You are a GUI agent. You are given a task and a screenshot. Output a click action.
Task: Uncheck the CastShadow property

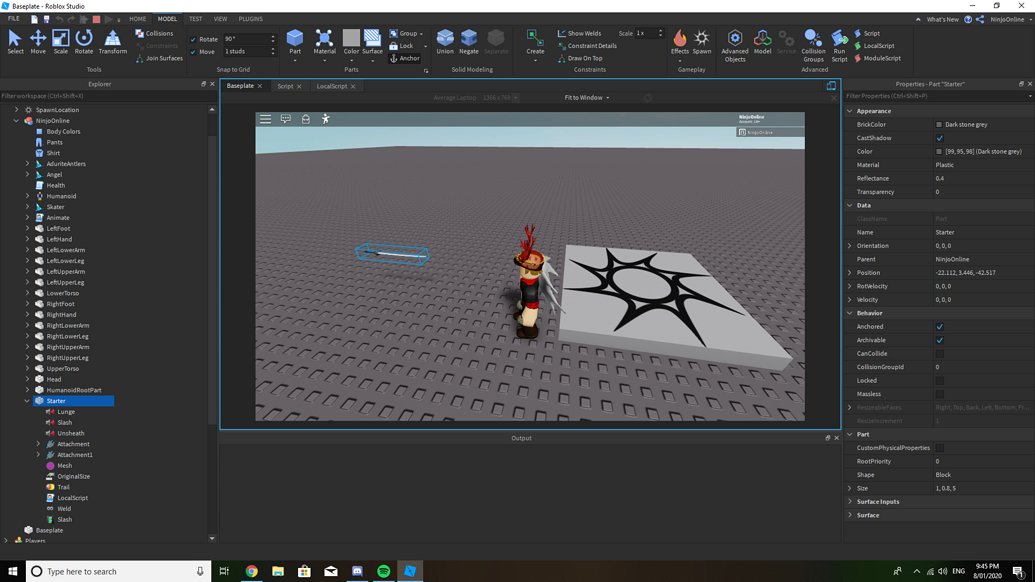tap(939, 138)
